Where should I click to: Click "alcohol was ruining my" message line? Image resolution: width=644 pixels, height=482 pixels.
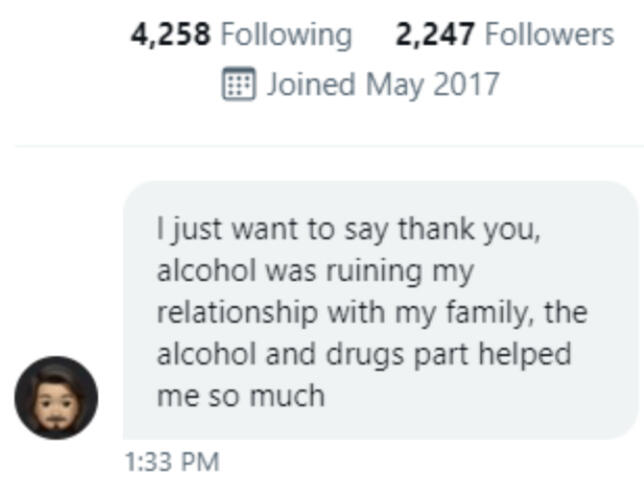[x=314, y=271]
